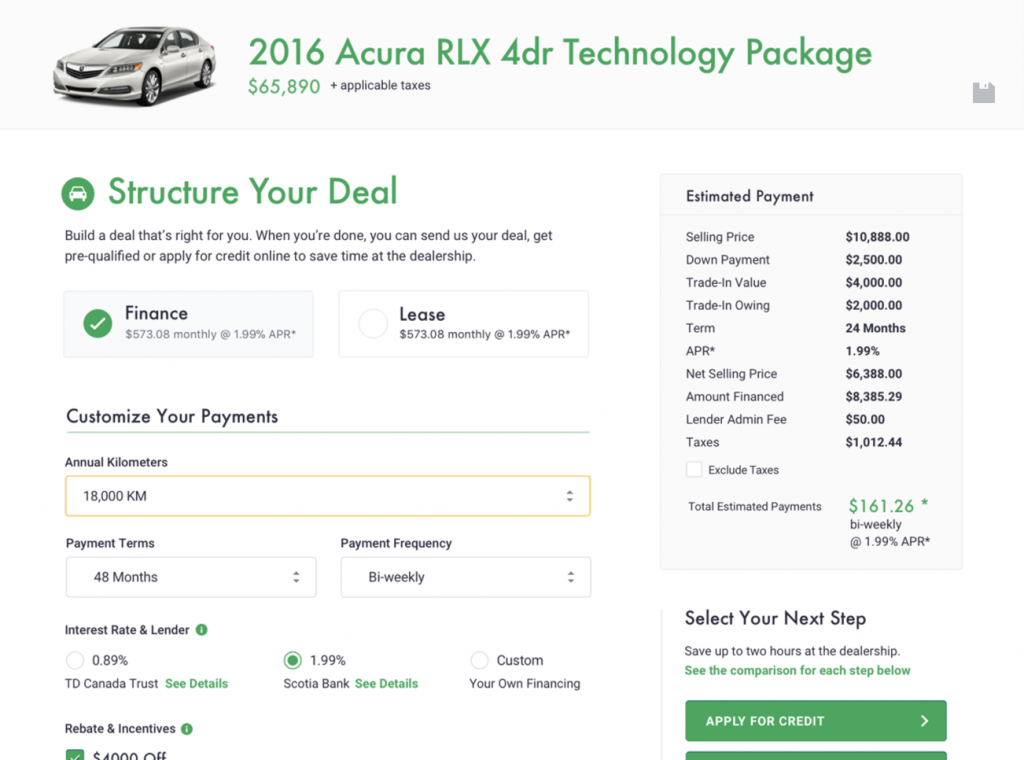1024x760 pixels.
Task: Open the Payment Terms 48 Months dropdown
Action: [191, 577]
